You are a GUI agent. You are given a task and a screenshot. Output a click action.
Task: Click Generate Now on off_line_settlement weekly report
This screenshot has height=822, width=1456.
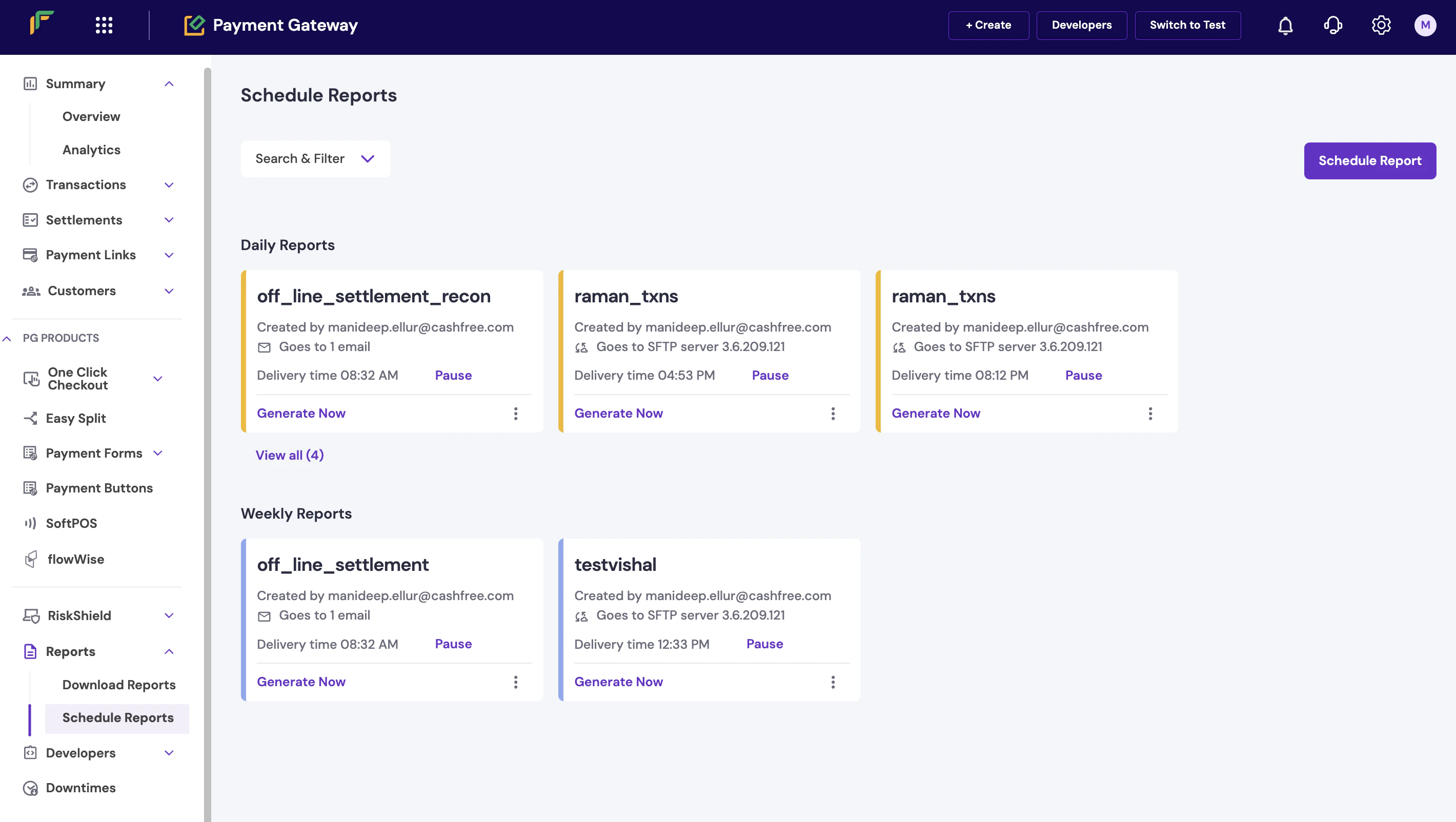(x=301, y=682)
